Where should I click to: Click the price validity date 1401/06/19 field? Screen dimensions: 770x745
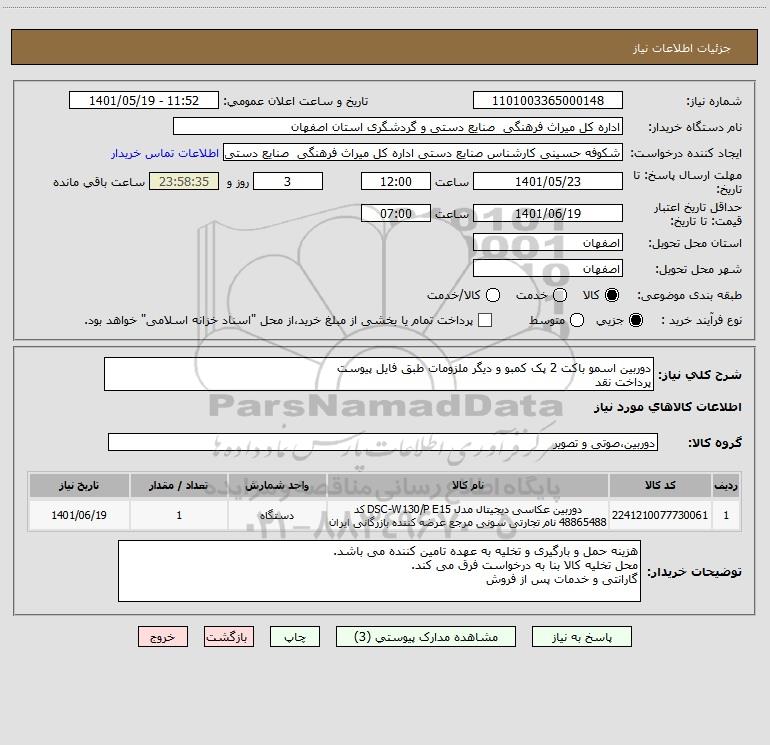(x=548, y=214)
